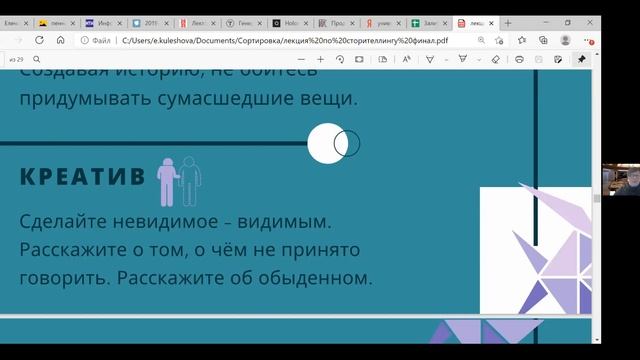
Task: Click the PDF scrollbar down arrow
Action: pyautogui.click(x=597, y=340)
